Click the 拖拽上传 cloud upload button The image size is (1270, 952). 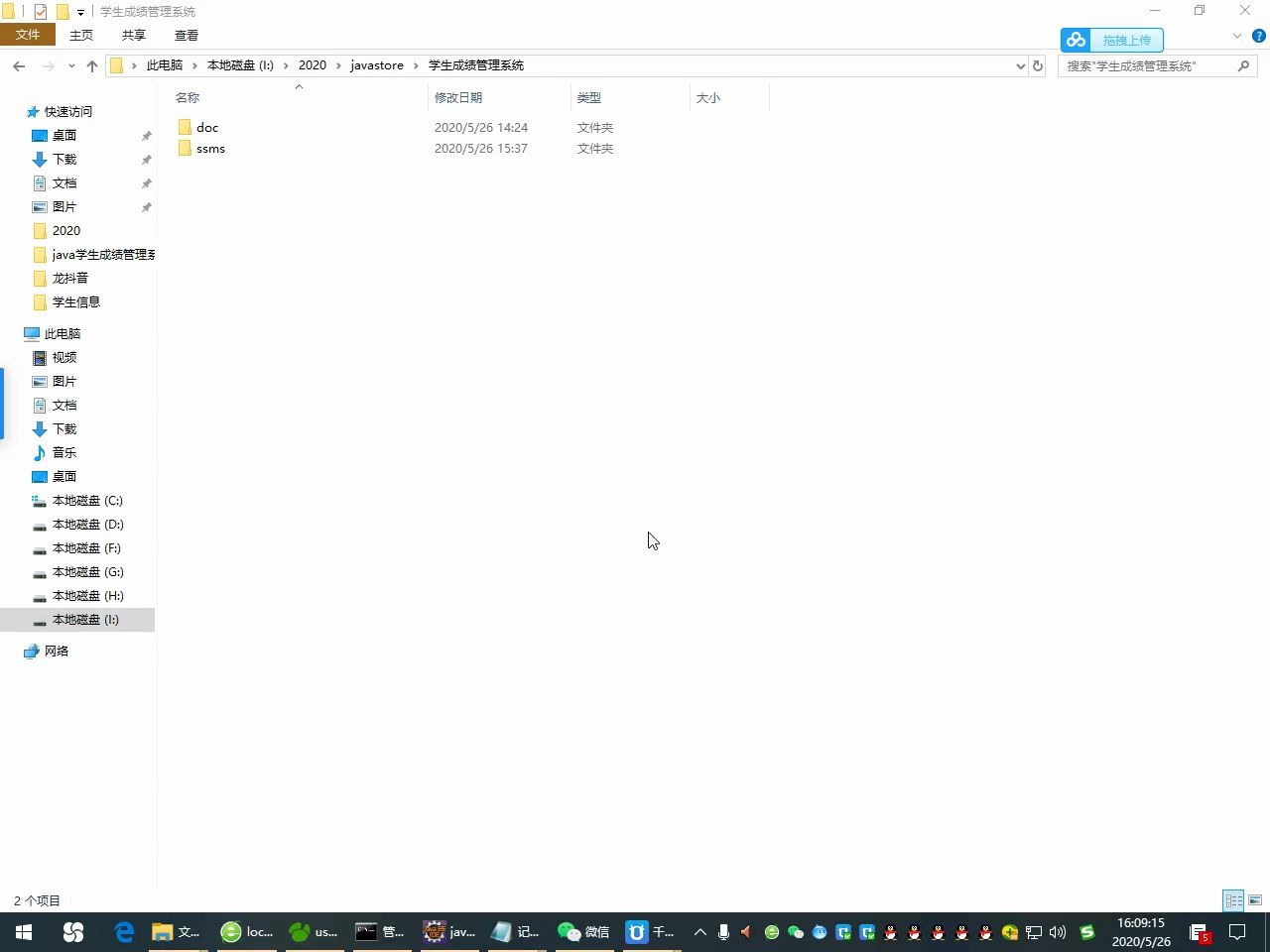pyautogui.click(x=1111, y=40)
